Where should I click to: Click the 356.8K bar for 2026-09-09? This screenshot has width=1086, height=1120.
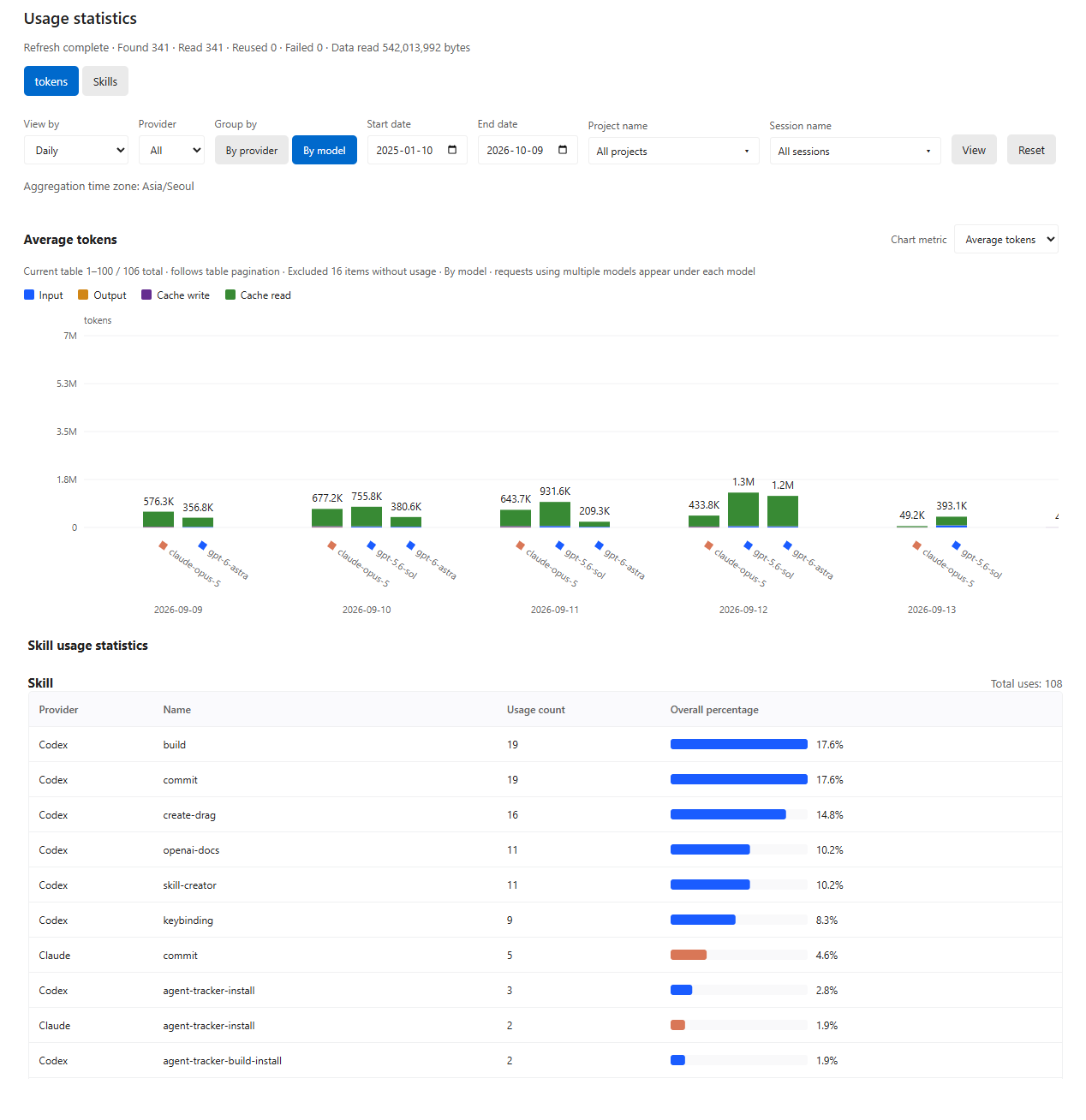(x=198, y=522)
